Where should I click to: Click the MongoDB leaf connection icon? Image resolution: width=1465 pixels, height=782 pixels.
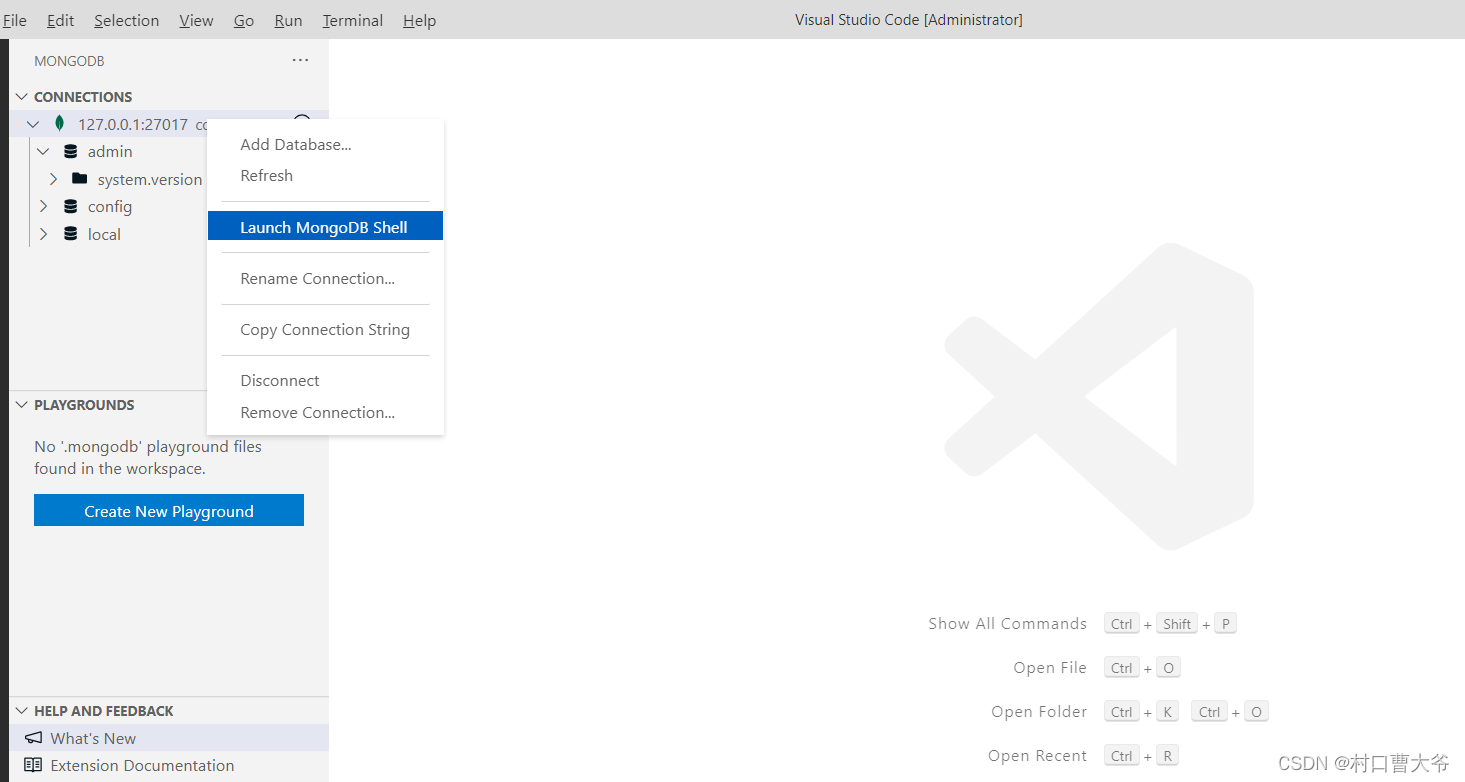click(x=60, y=124)
